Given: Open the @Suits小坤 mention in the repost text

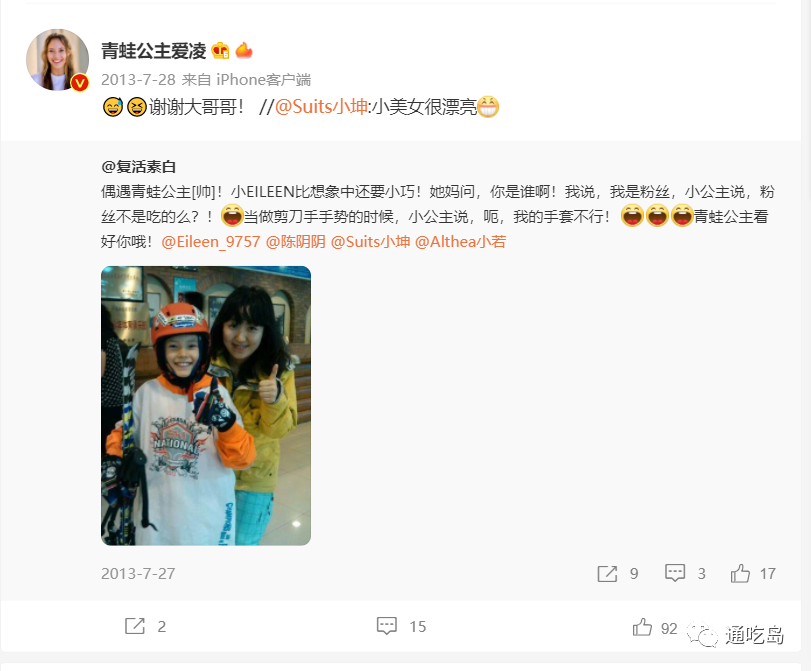Looking at the screenshot, I should pos(321,107).
